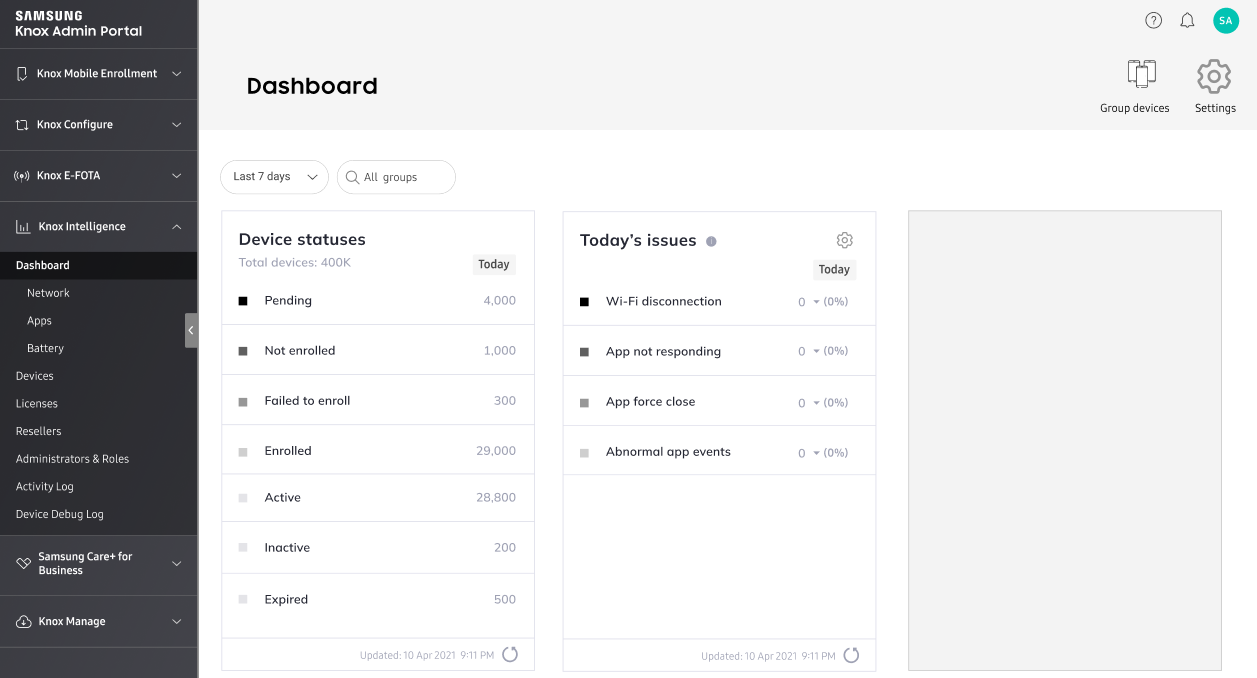This screenshot has height=678, width=1257.
Task: Click the Pending status row
Action: pos(378,301)
